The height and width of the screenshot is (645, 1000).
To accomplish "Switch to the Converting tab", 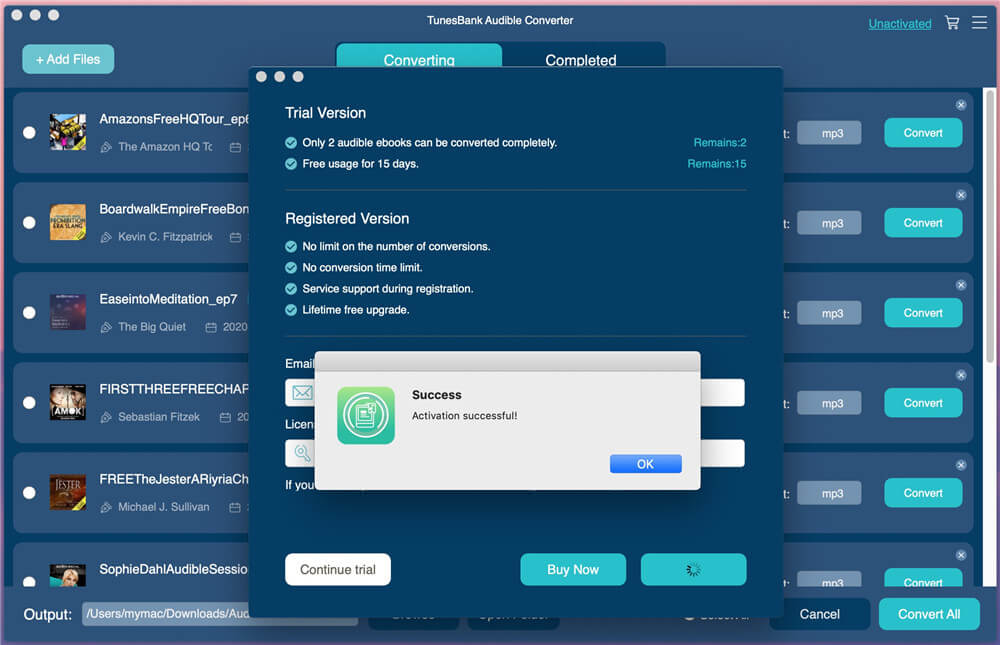I will (419, 56).
